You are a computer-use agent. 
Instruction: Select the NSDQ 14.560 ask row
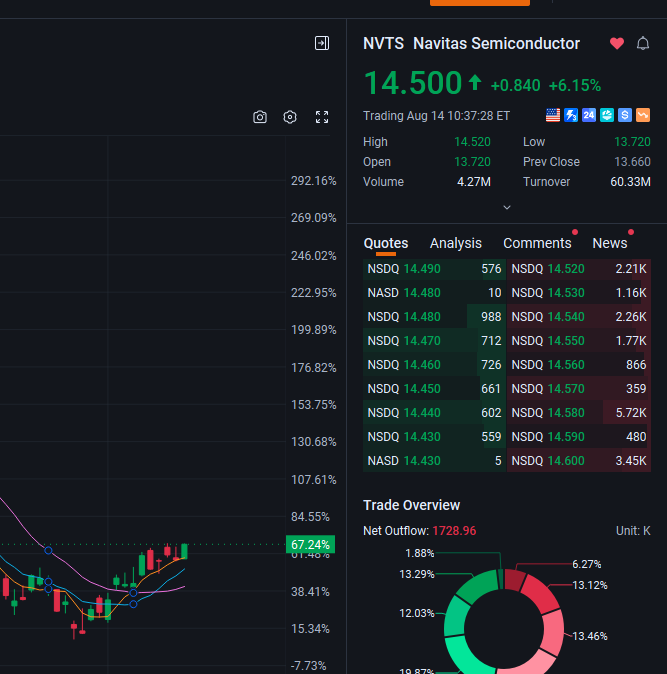(579, 365)
